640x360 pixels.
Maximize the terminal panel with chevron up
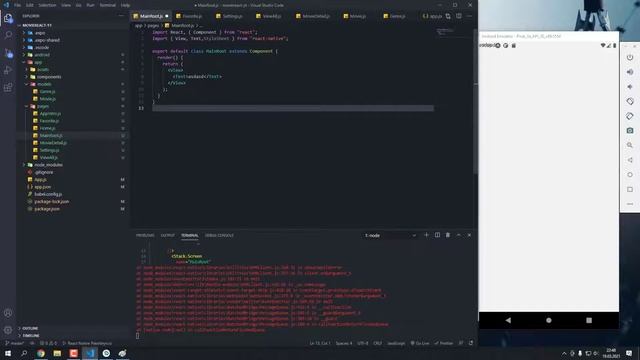click(458, 235)
